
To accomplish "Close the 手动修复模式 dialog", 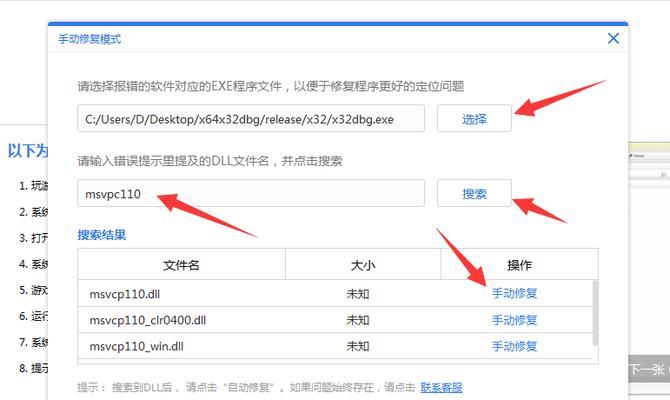I will pos(613,38).
